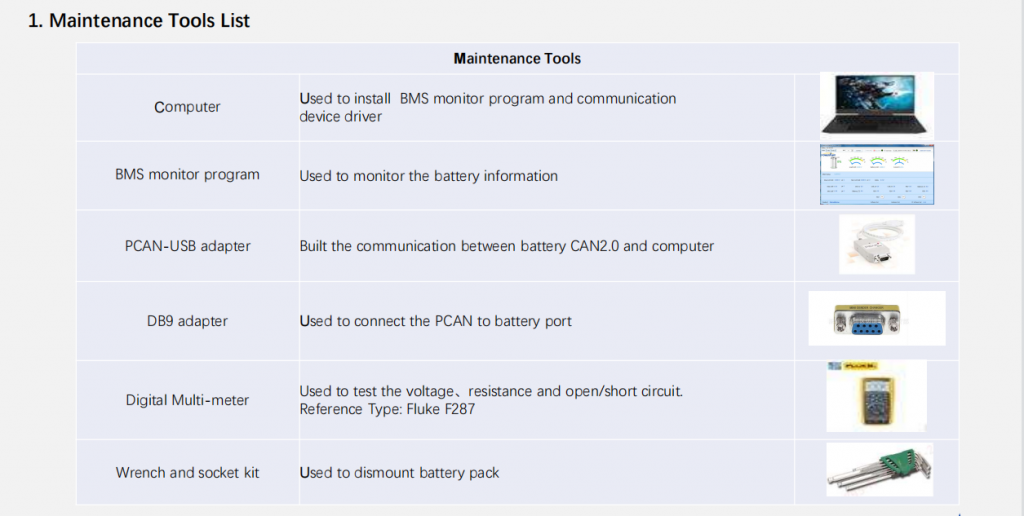Click the battery CAN2.0 communication description
The image size is (1024, 516).
pyautogui.click(x=507, y=246)
